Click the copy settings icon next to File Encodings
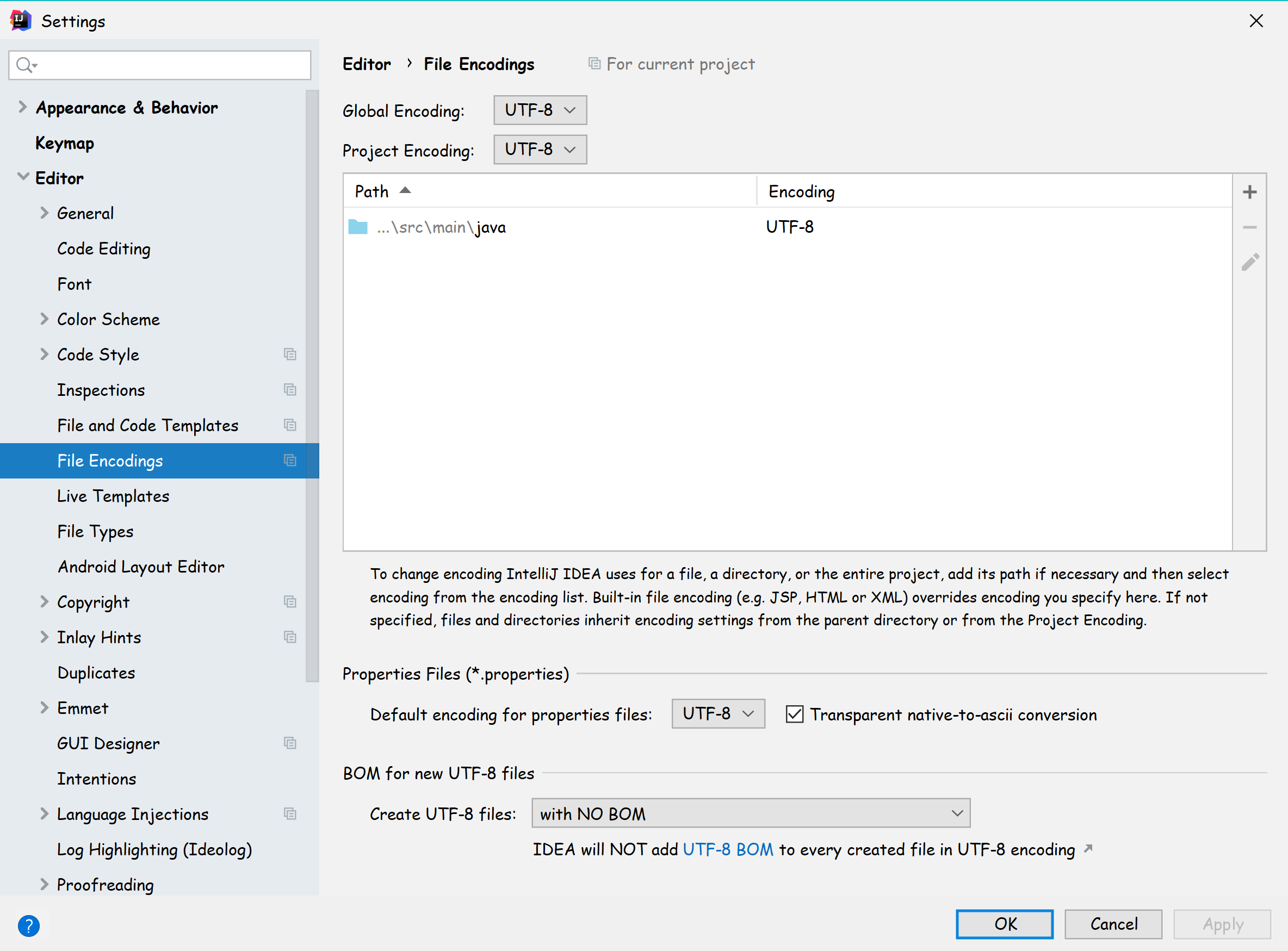 [290, 461]
